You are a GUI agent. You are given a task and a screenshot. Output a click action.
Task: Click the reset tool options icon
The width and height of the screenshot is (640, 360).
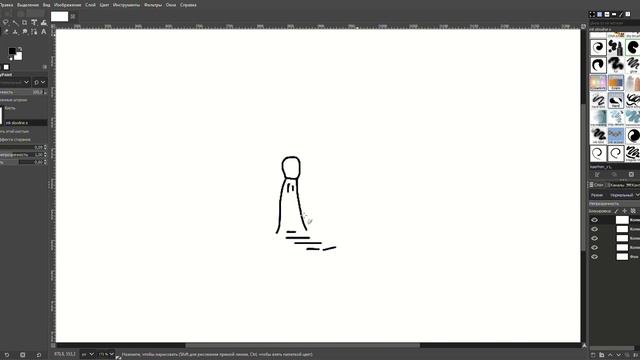click(39, 355)
